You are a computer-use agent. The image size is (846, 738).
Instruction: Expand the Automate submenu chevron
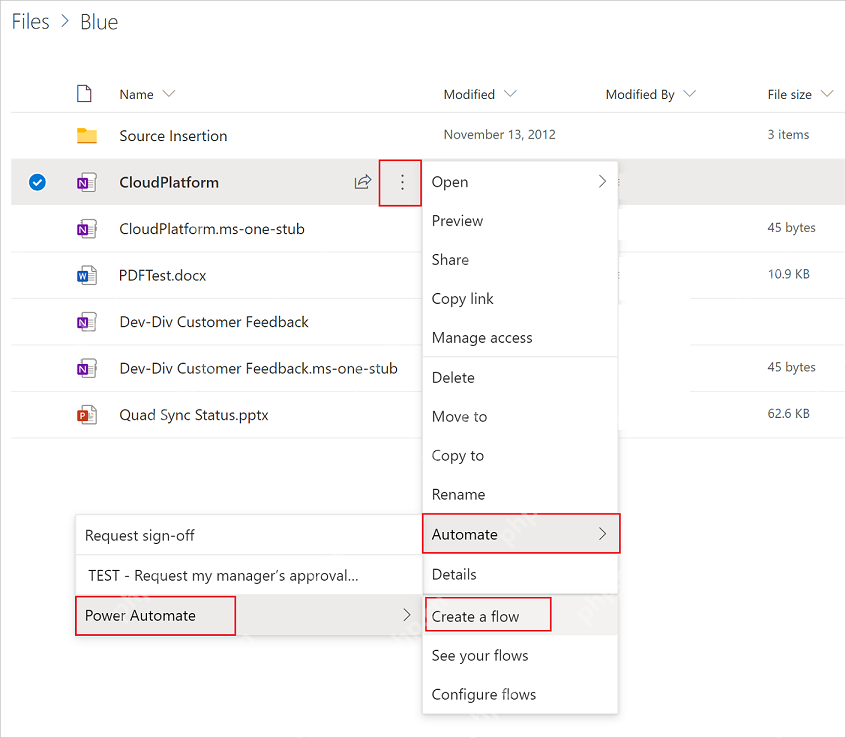tap(603, 534)
